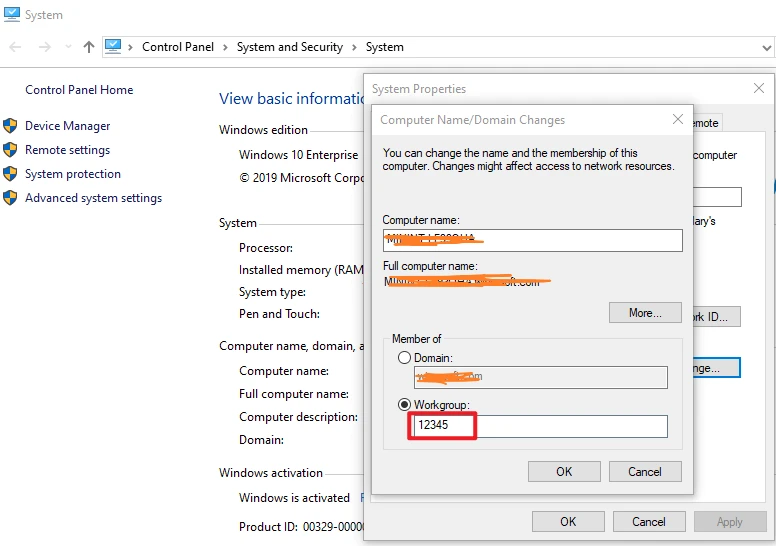The height and width of the screenshot is (546, 776).
Task: Expand chevron after System and Security breadcrumb
Action: tap(354, 47)
